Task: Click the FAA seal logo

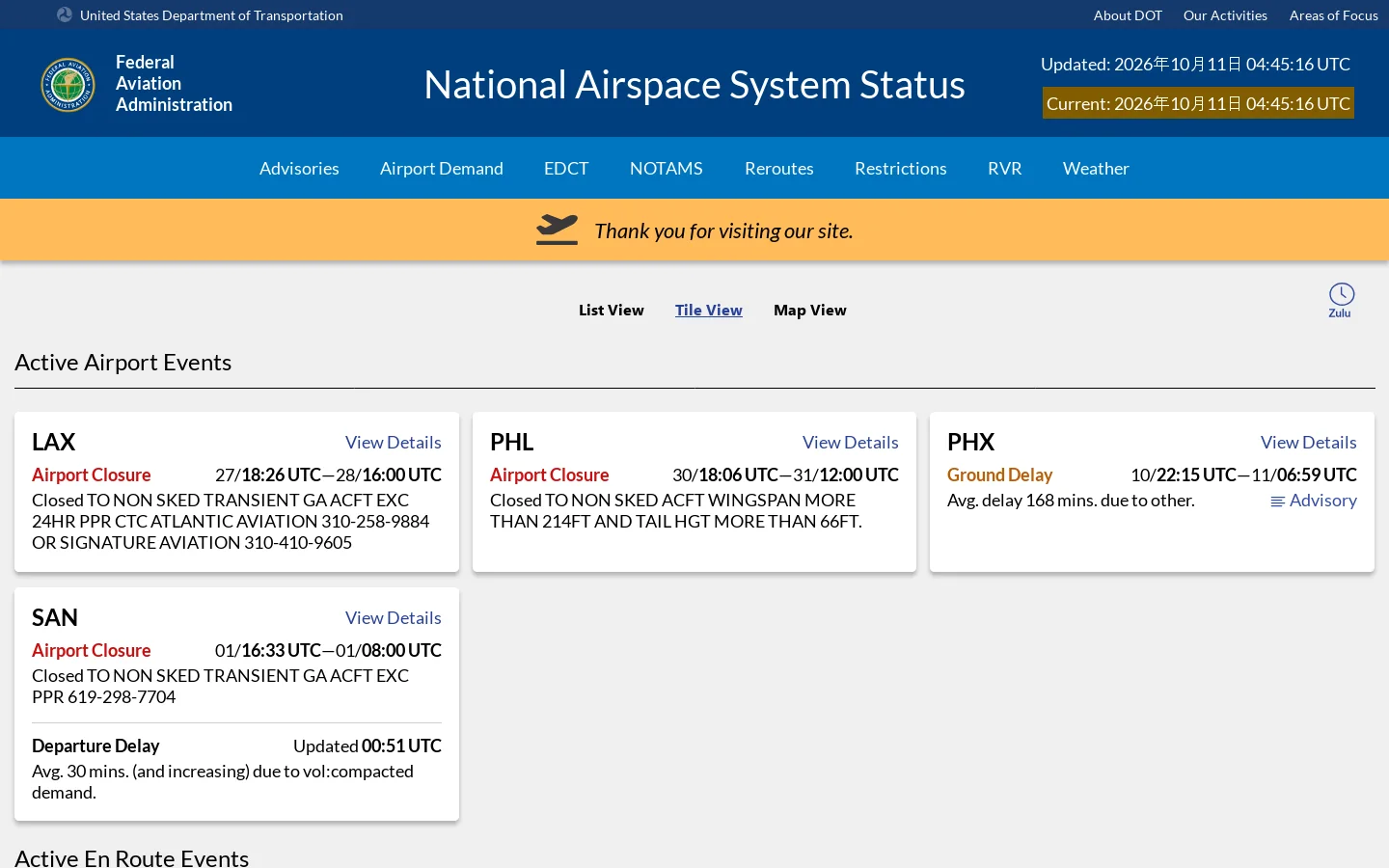Action: tap(68, 85)
